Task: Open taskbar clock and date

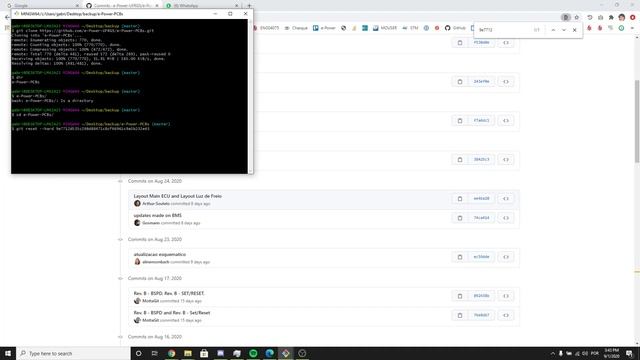Action: tap(611, 353)
